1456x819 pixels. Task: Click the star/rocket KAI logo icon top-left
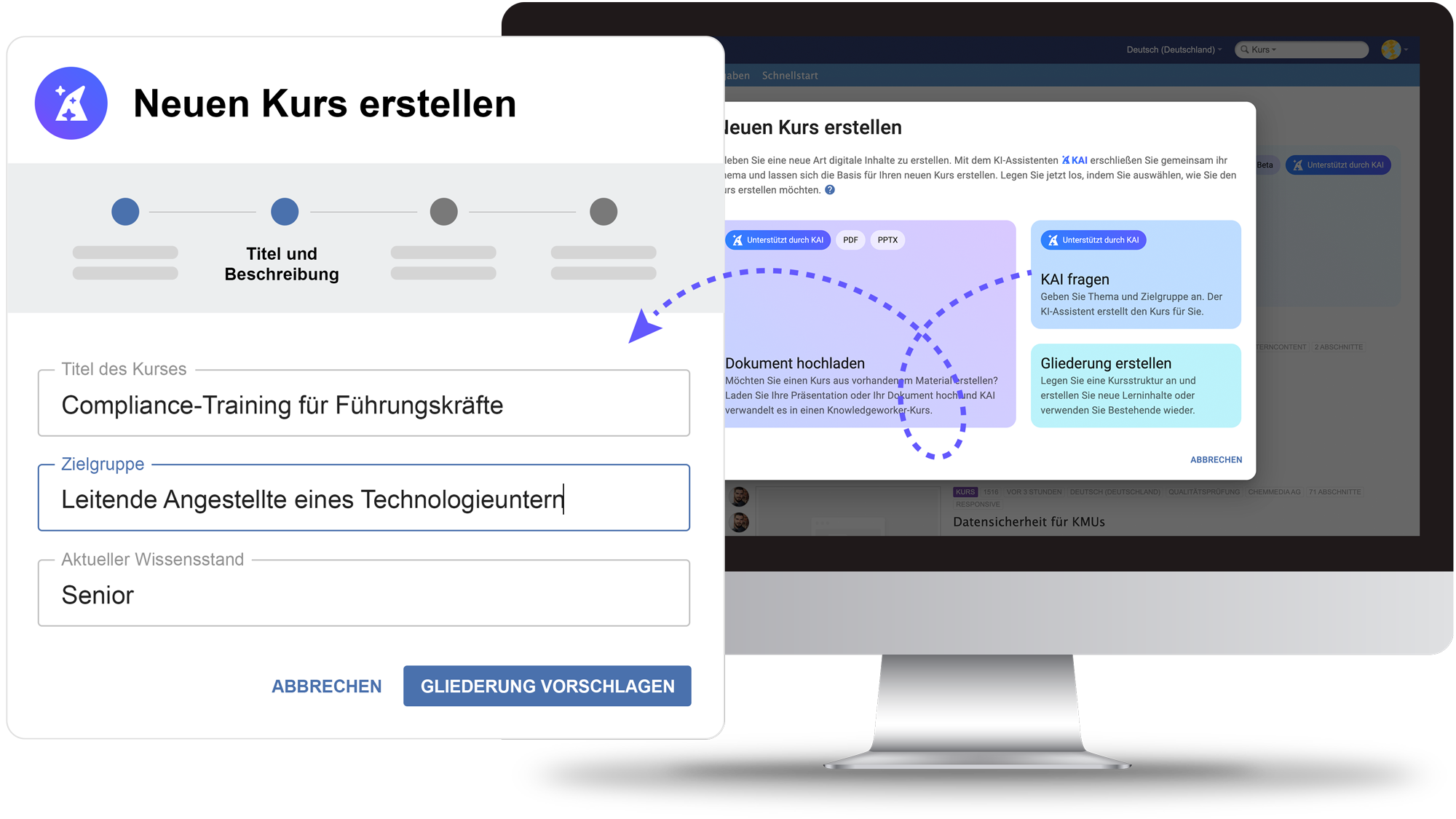tap(70, 102)
